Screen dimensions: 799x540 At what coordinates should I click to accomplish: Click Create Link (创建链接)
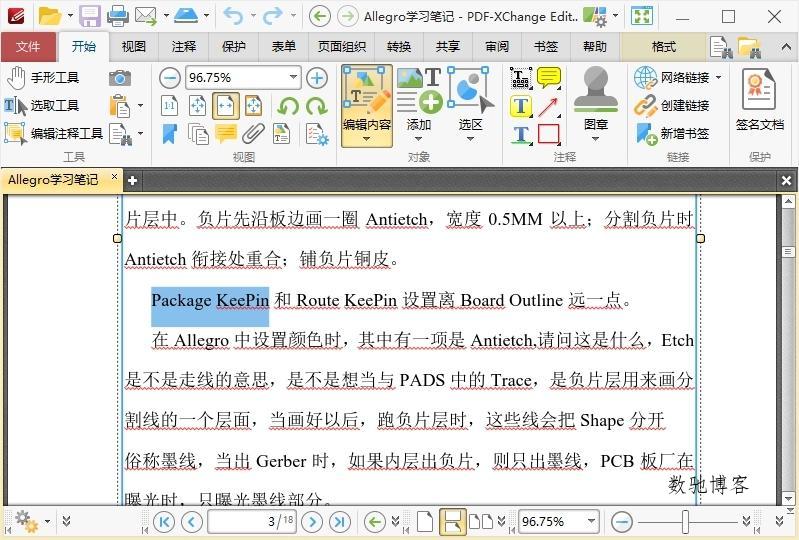coord(673,105)
